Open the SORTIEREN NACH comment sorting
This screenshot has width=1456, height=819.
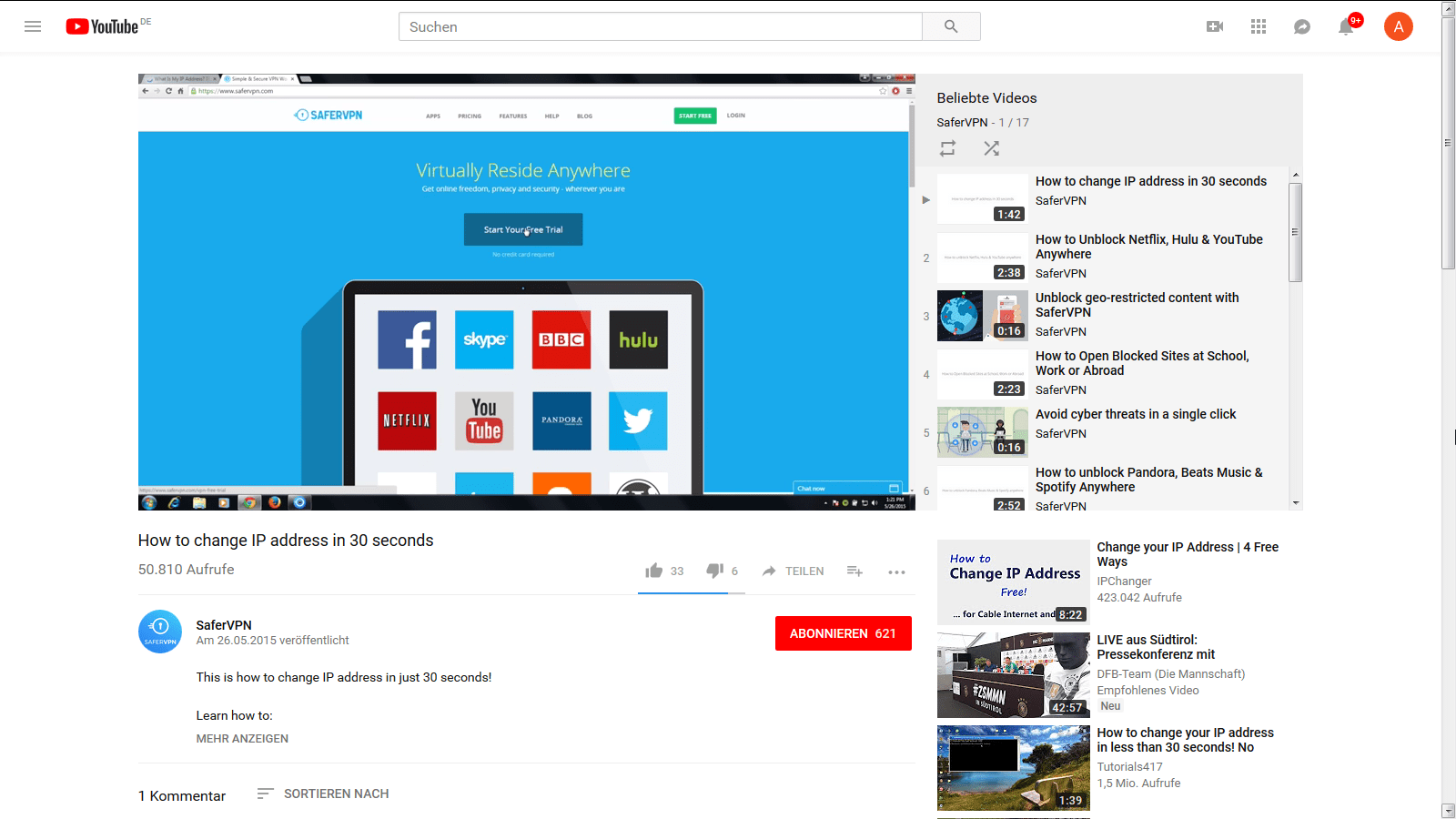pos(323,794)
